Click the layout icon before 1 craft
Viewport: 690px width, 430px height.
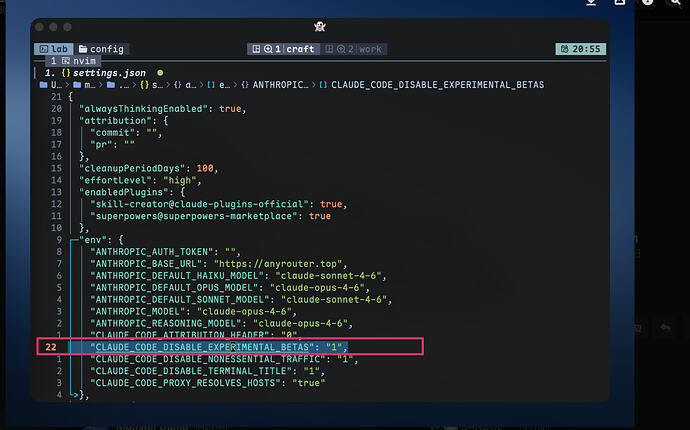click(x=257, y=49)
